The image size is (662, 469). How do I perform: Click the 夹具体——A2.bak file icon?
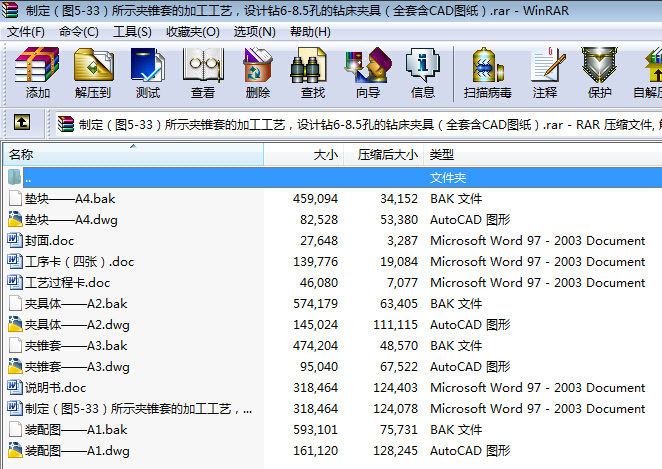15,303
